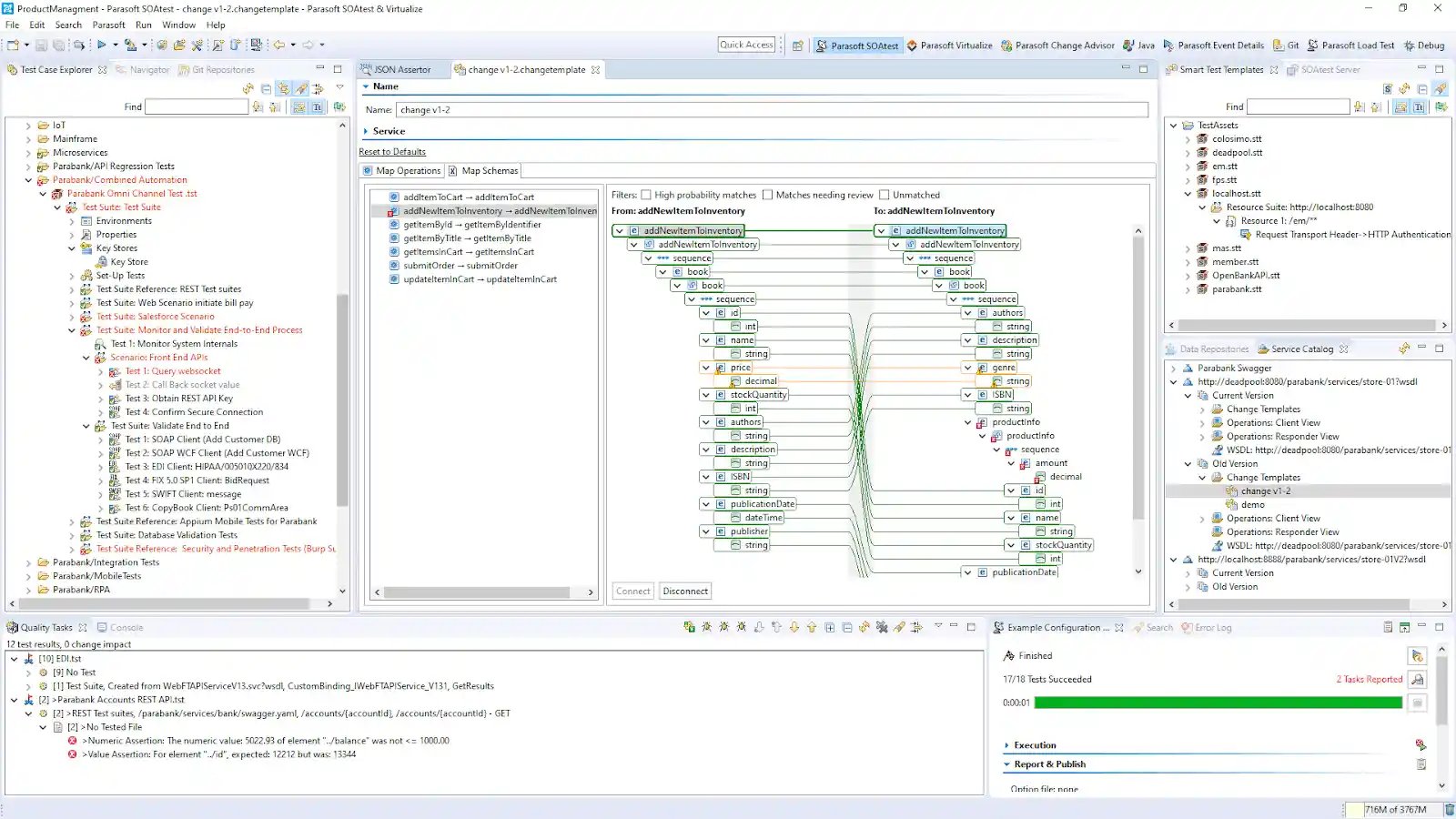1456x819 pixels.
Task: Toggle the Unmatched filter checkbox
Action: 884,195
